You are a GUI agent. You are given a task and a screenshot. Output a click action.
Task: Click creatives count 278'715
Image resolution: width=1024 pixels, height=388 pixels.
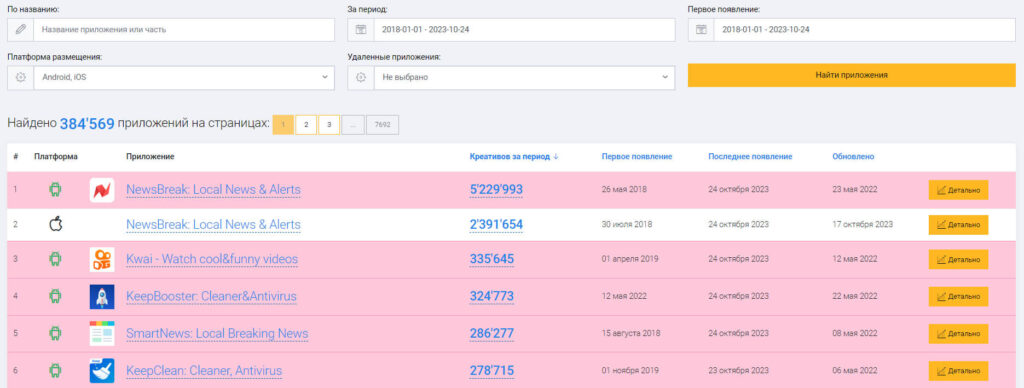pyautogui.click(x=492, y=370)
